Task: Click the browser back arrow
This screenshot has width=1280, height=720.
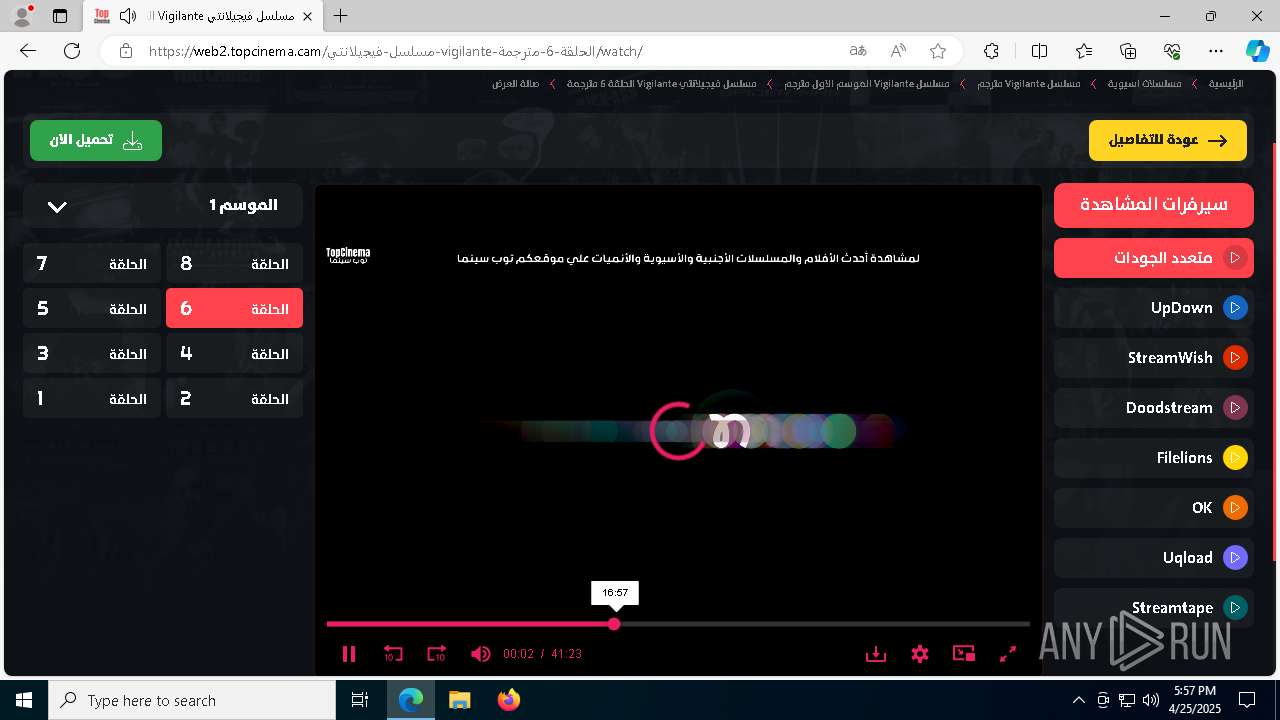Action: 28,51
